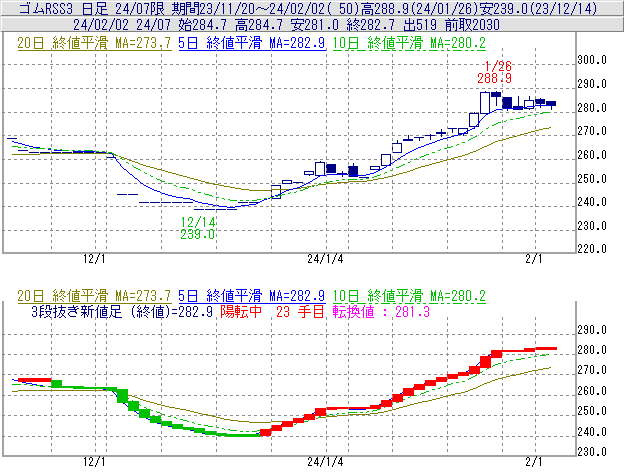The image size is (624, 475).
Task: Click the 220.0 upper chart axis label
Action: coord(592,249)
